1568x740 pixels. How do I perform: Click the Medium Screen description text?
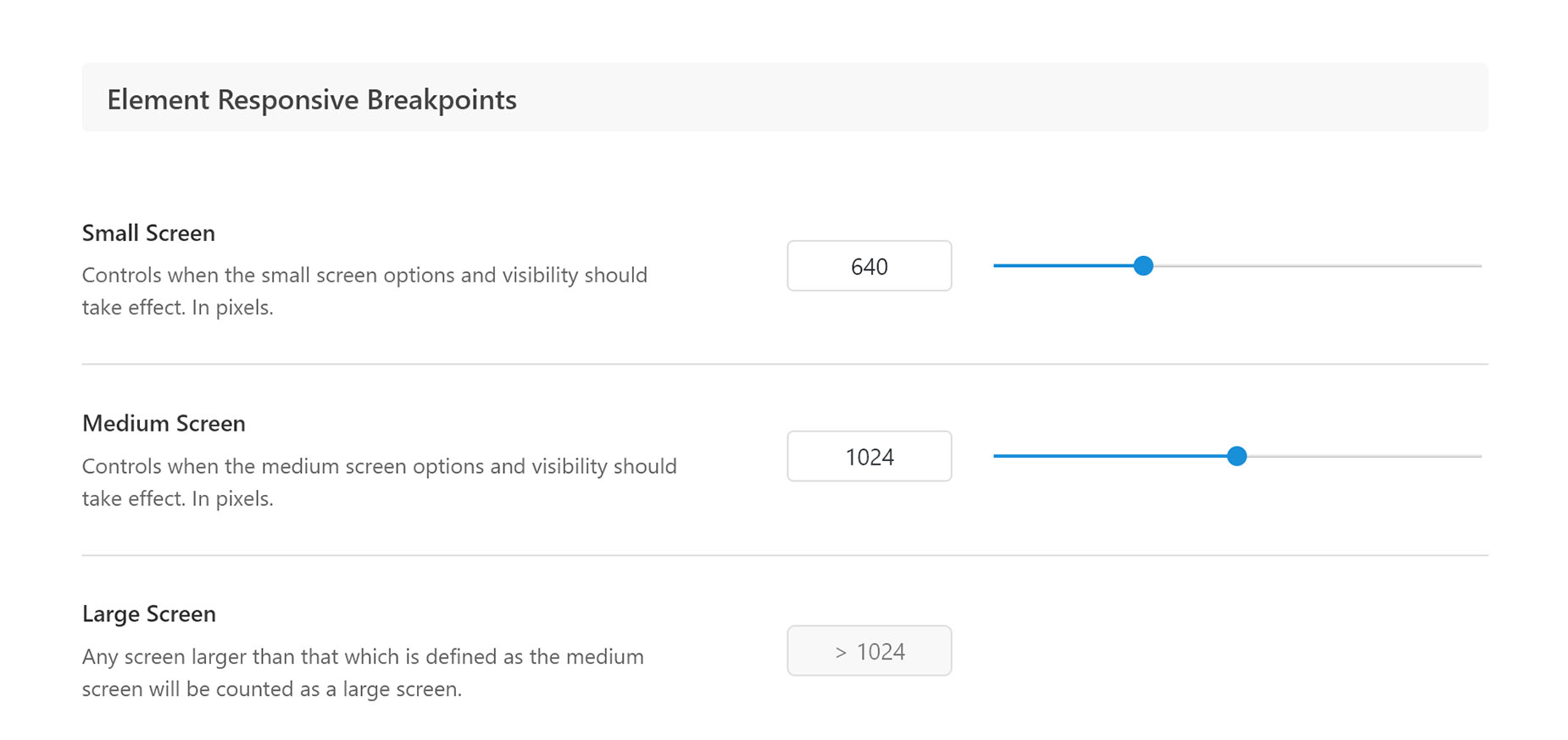[379, 482]
